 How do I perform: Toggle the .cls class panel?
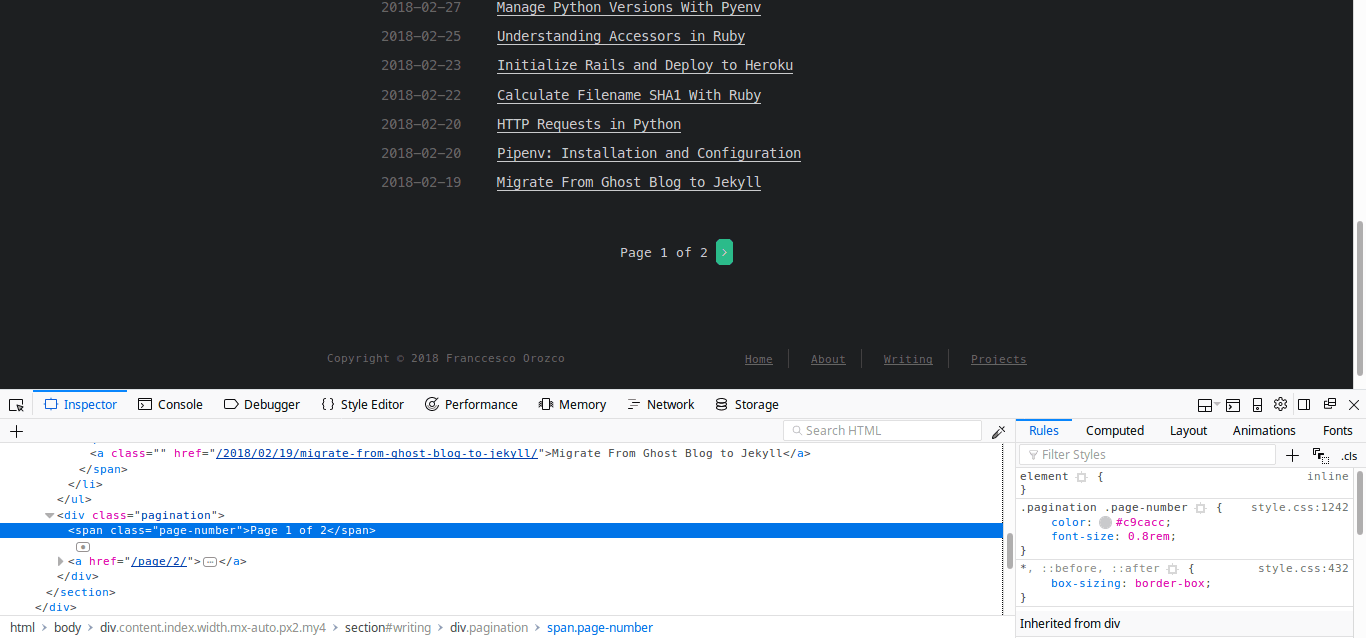click(1349, 456)
